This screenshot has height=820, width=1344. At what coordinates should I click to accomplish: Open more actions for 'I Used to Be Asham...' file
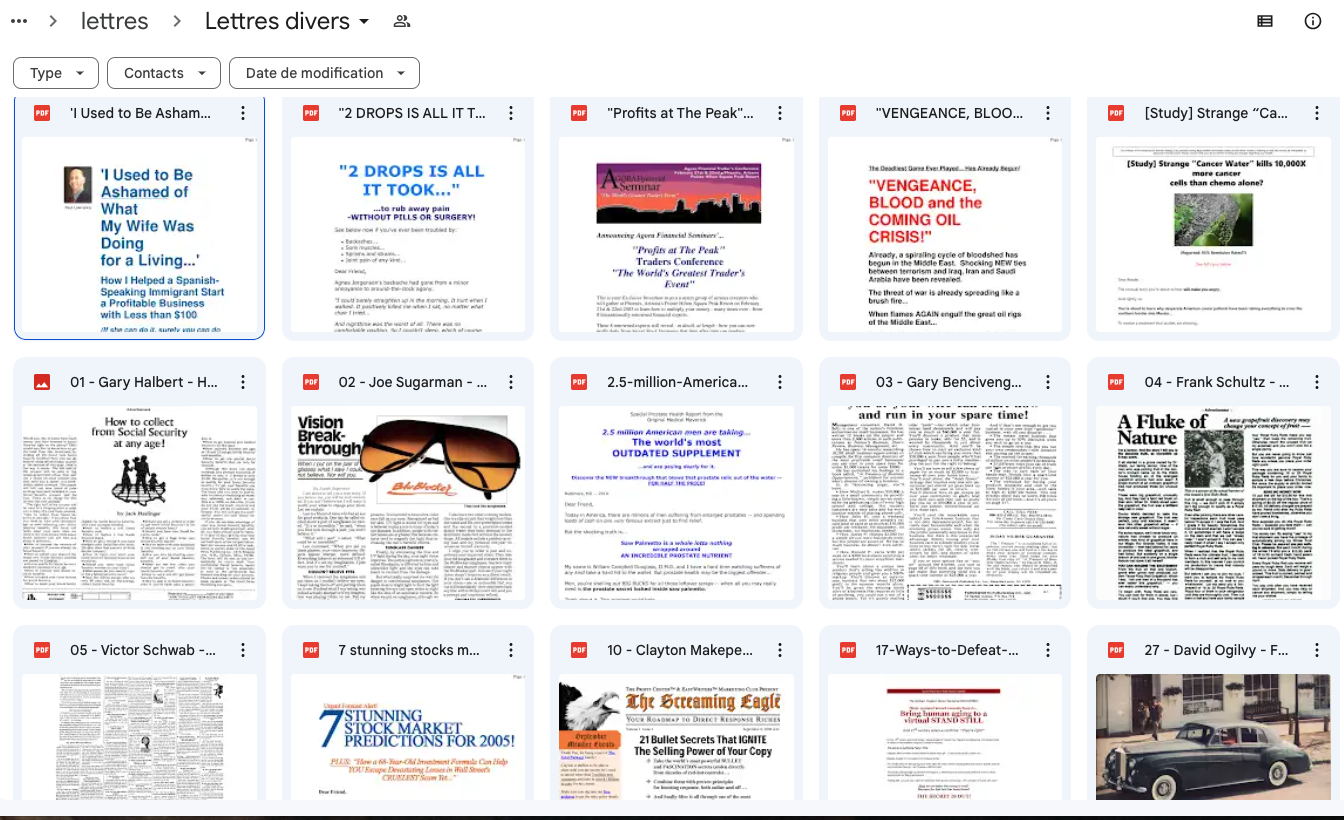coord(243,114)
